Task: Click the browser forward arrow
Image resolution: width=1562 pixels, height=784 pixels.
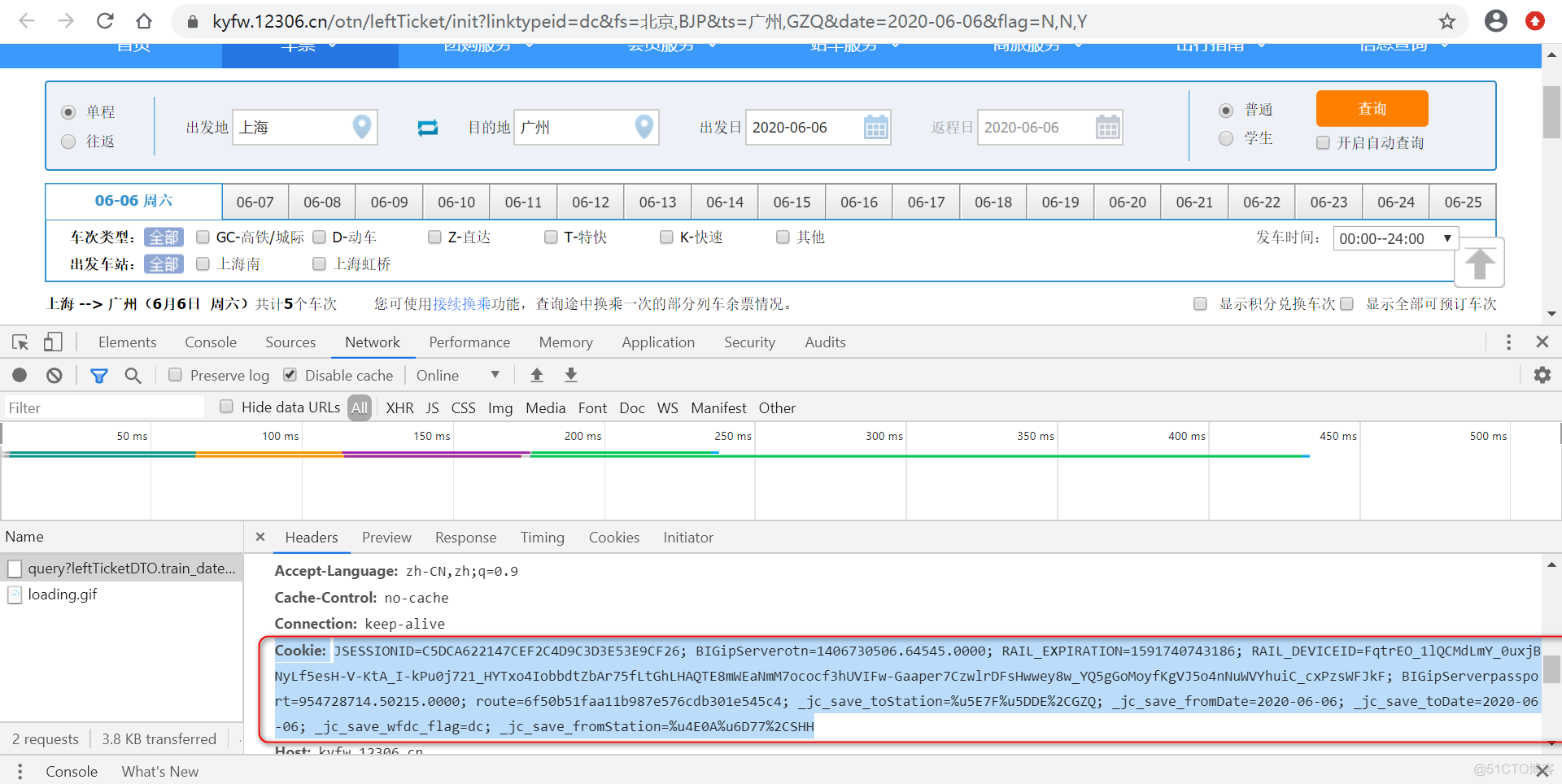Action: pyautogui.click(x=66, y=21)
